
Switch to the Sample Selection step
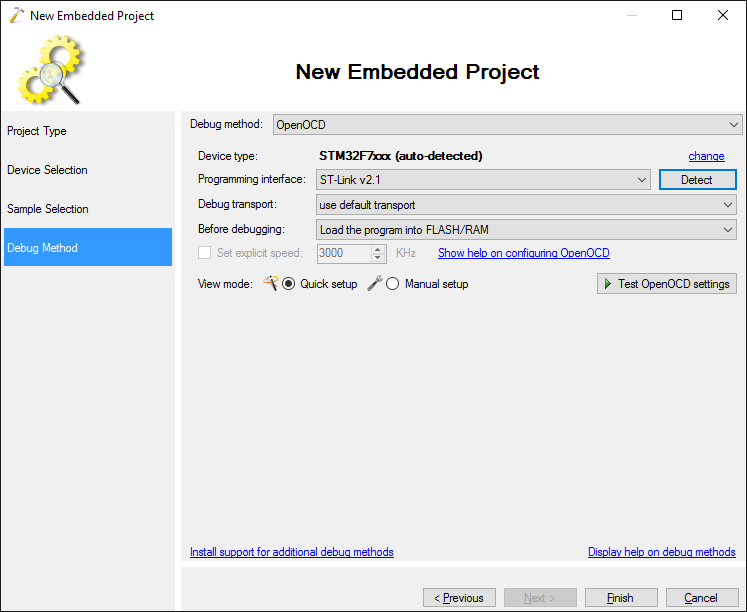coord(88,209)
